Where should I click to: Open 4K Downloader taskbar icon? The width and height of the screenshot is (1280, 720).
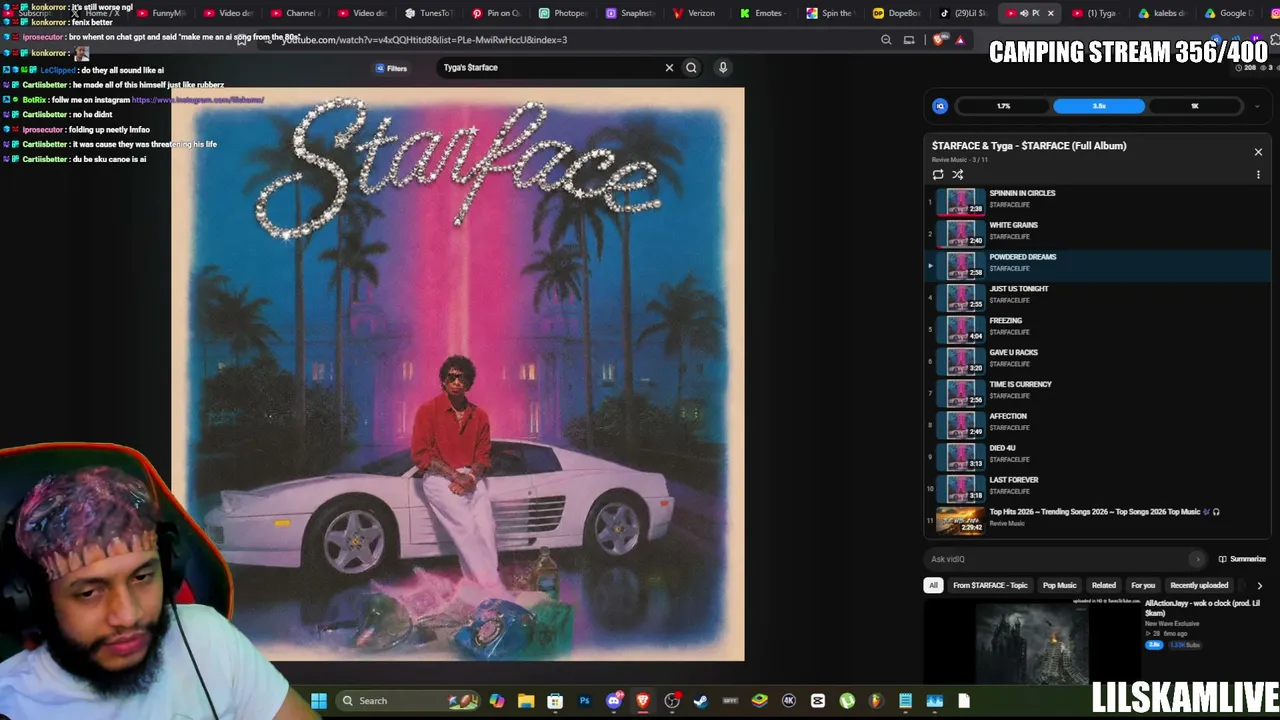(789, 701)
